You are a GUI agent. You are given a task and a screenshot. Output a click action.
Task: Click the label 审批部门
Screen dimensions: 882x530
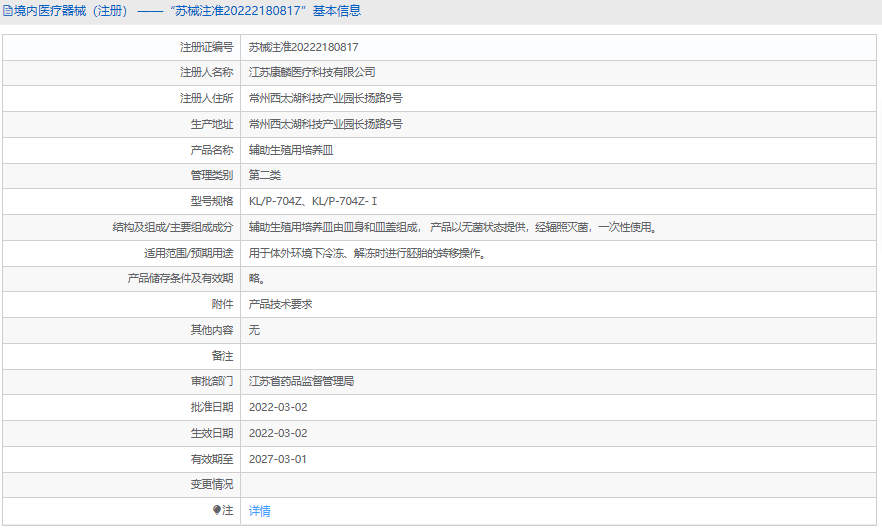[212, 381]
